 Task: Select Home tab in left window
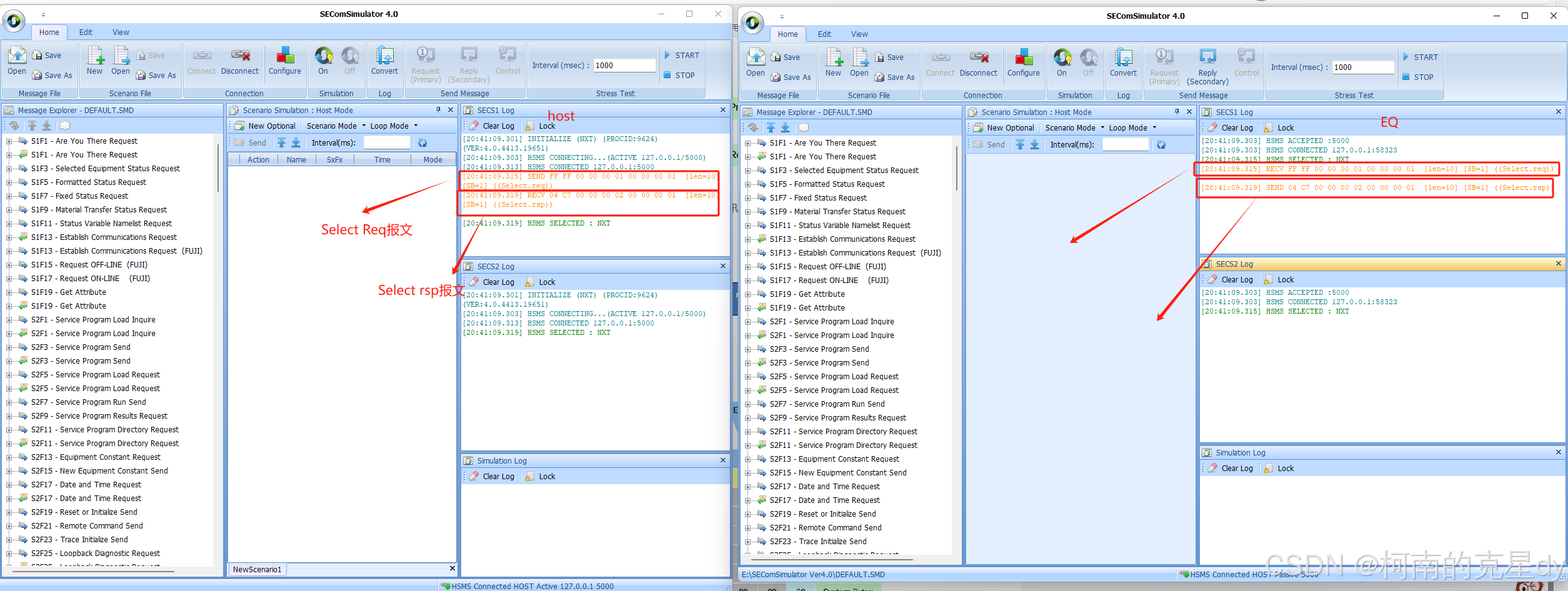[49, 32]
